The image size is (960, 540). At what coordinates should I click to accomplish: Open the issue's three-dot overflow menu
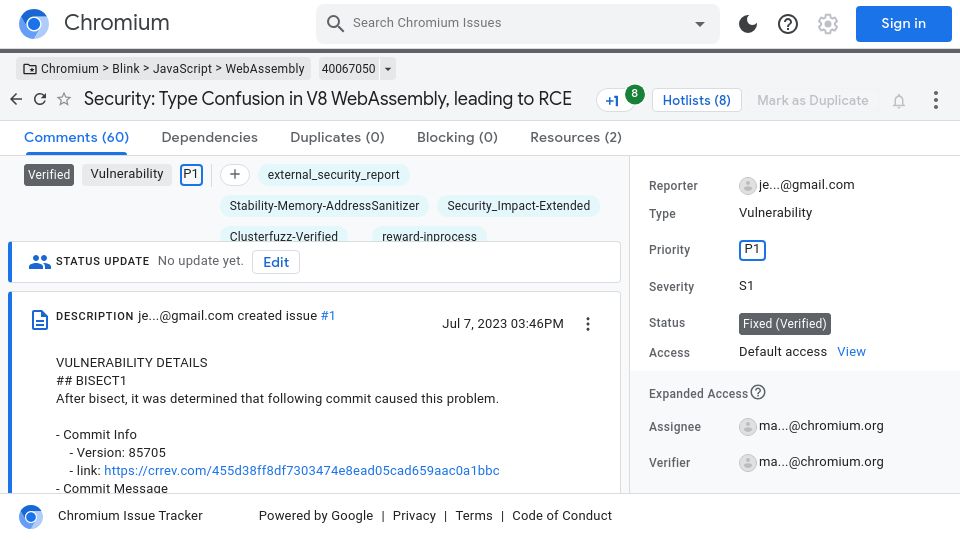936,100
